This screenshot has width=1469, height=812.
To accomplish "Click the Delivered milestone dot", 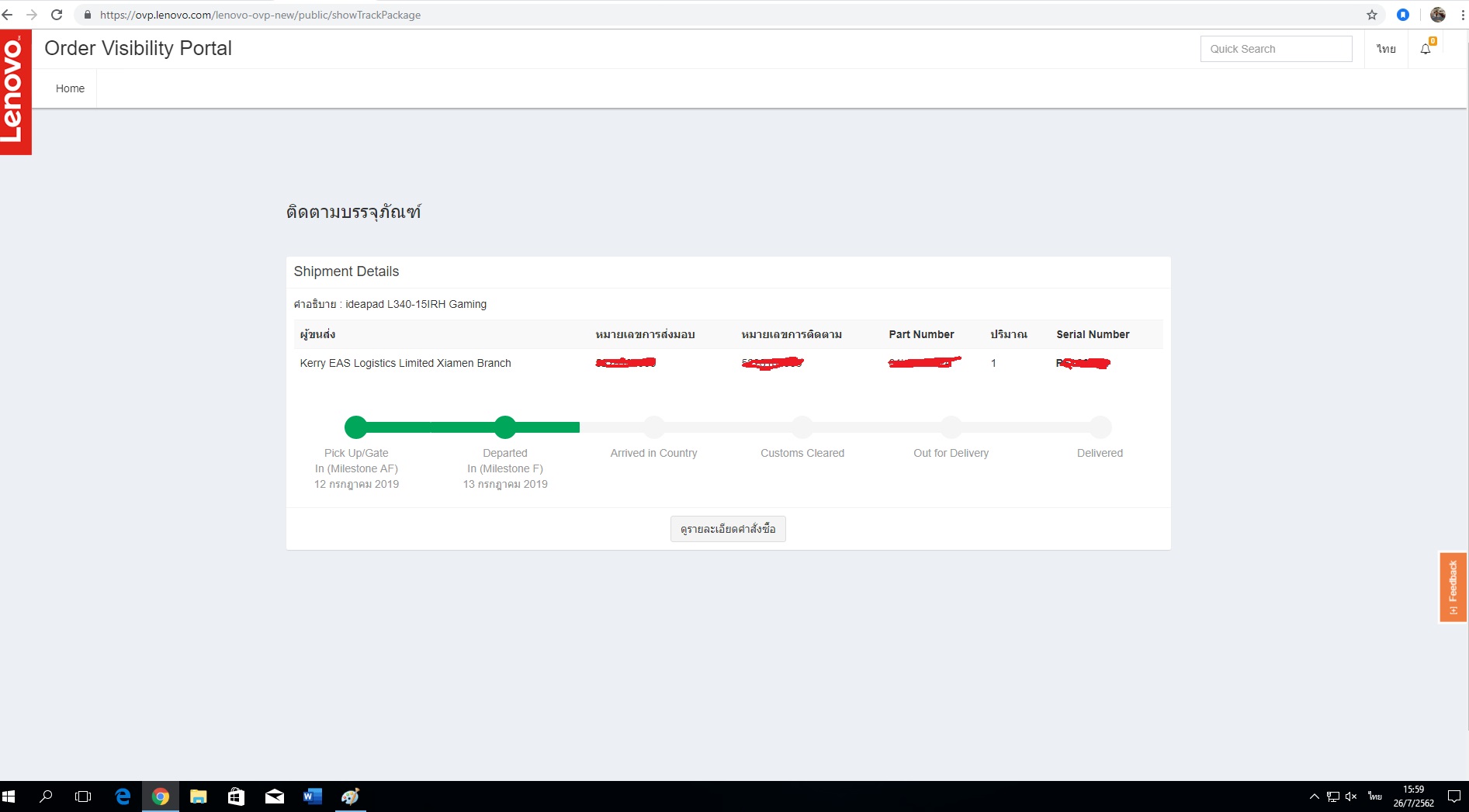I will point(1100,427).
